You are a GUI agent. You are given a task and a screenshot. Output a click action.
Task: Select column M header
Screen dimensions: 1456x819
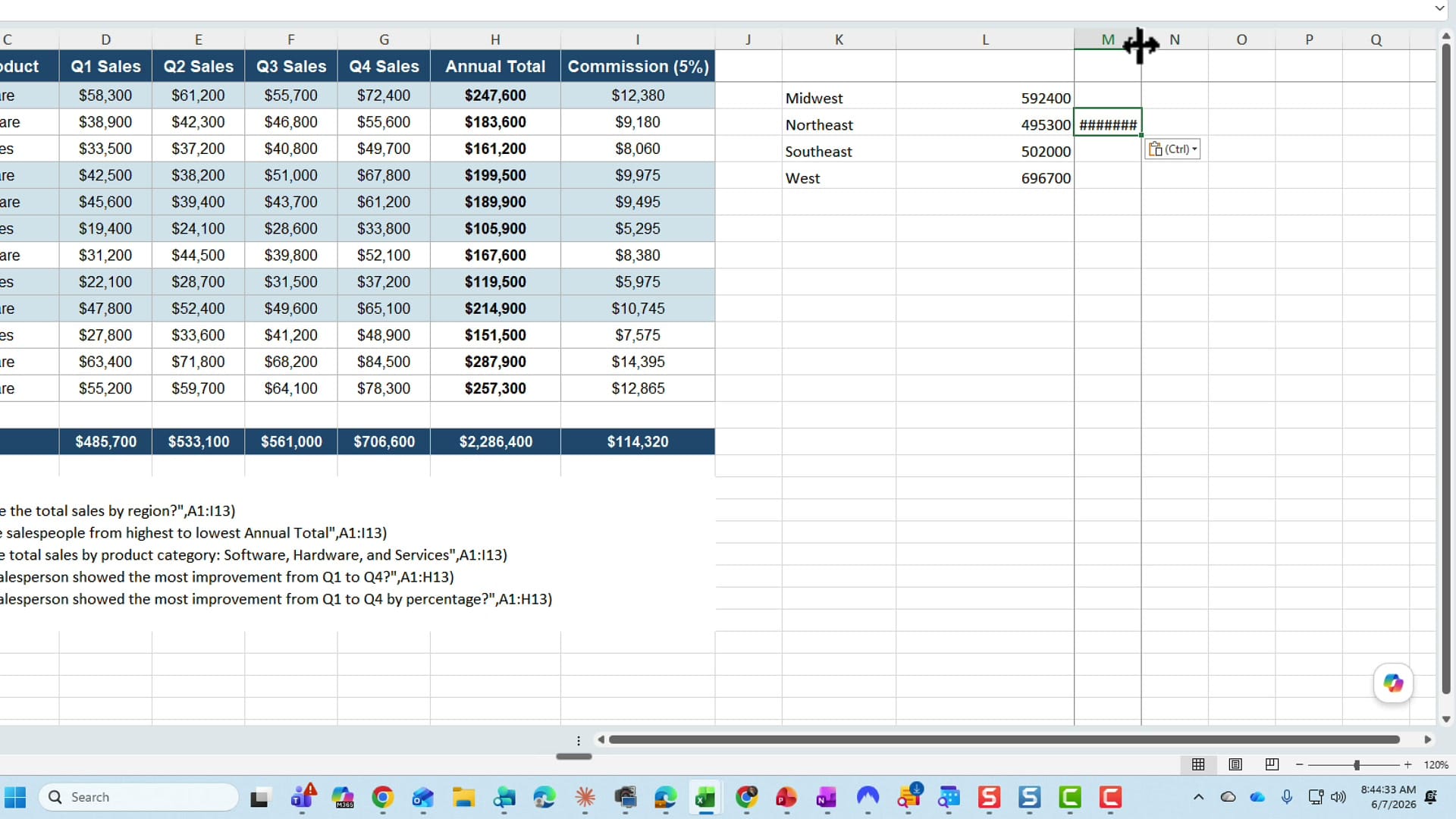click(1107, 39)
